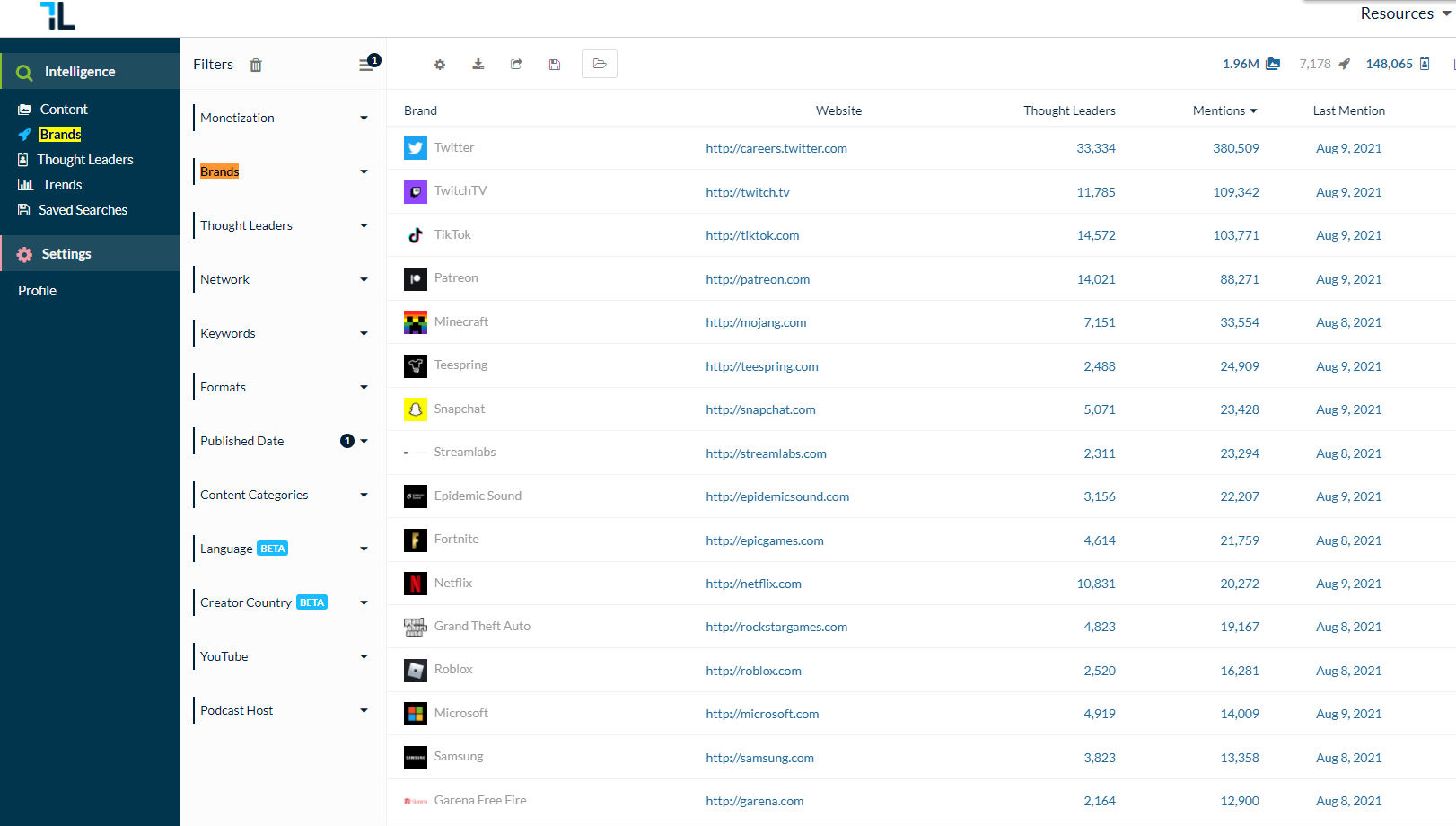This screenshot has width=1456, height=826.
Task: Select Brands in the sidebar
Action: pos(60,135)
